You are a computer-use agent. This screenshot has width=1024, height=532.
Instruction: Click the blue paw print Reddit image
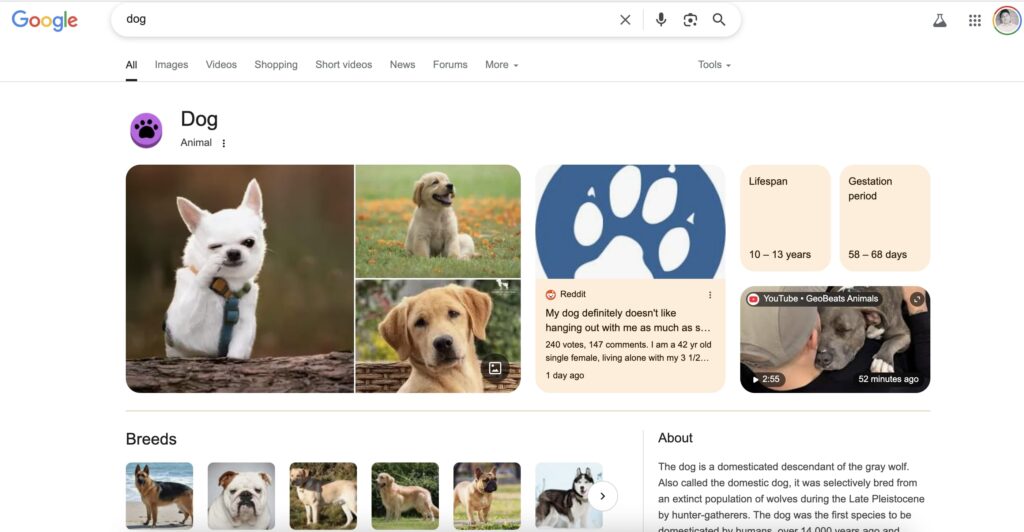click(x=630, y=221)
